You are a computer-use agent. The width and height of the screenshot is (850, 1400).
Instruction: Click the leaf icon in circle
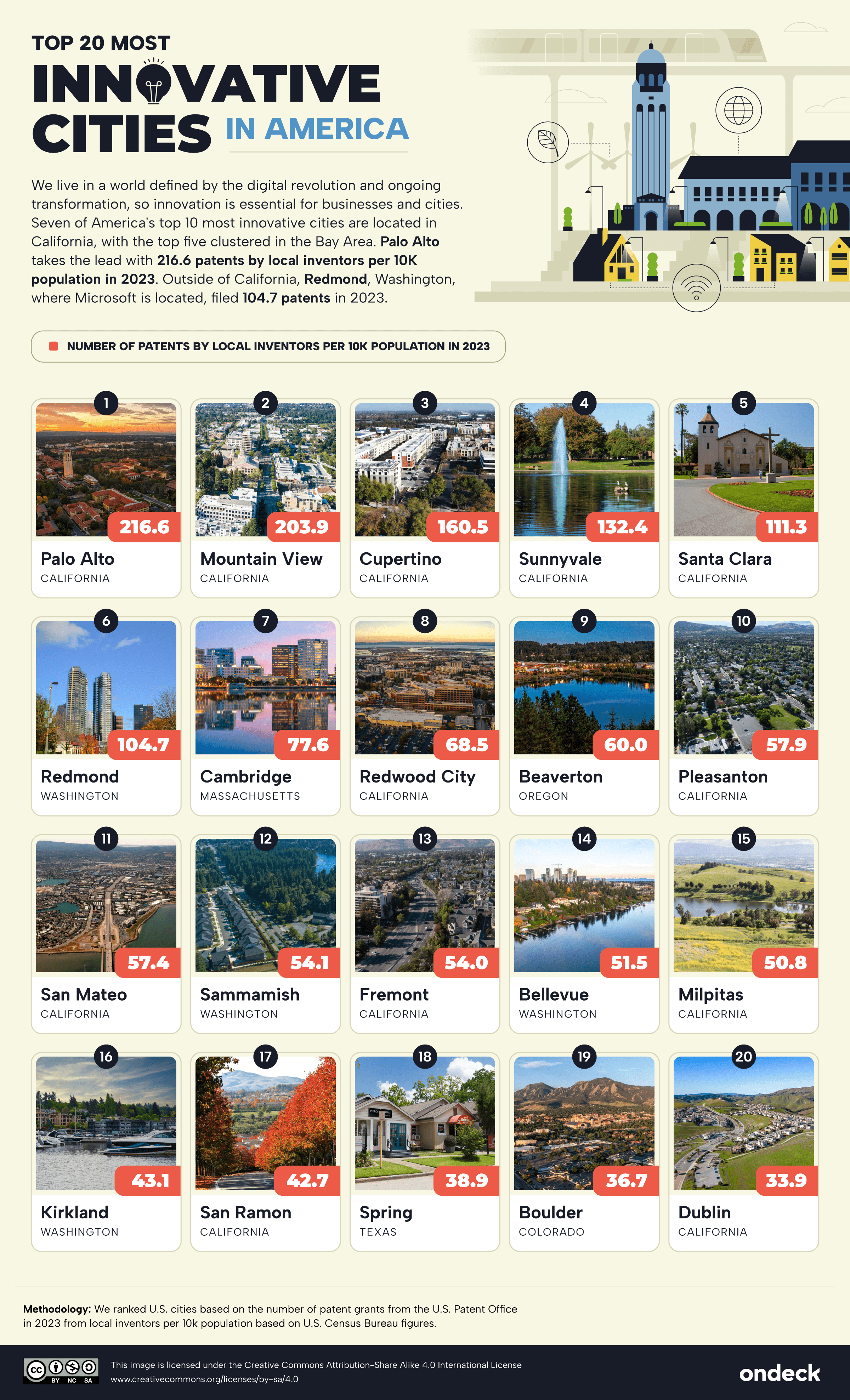click(x=548, y=142)
